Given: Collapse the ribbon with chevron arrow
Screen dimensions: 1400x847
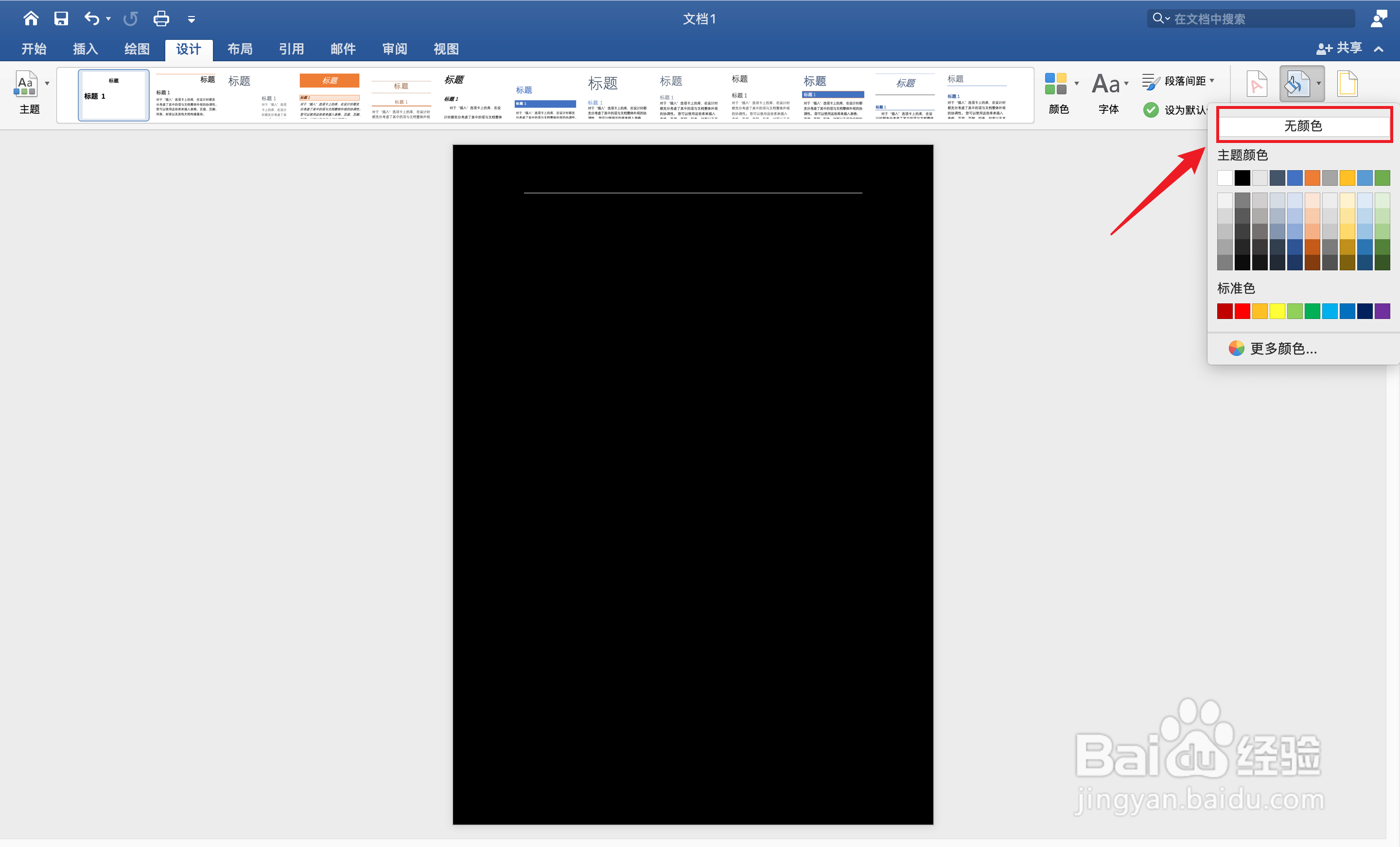Looking at the screenshot, I should (1379, 50).
